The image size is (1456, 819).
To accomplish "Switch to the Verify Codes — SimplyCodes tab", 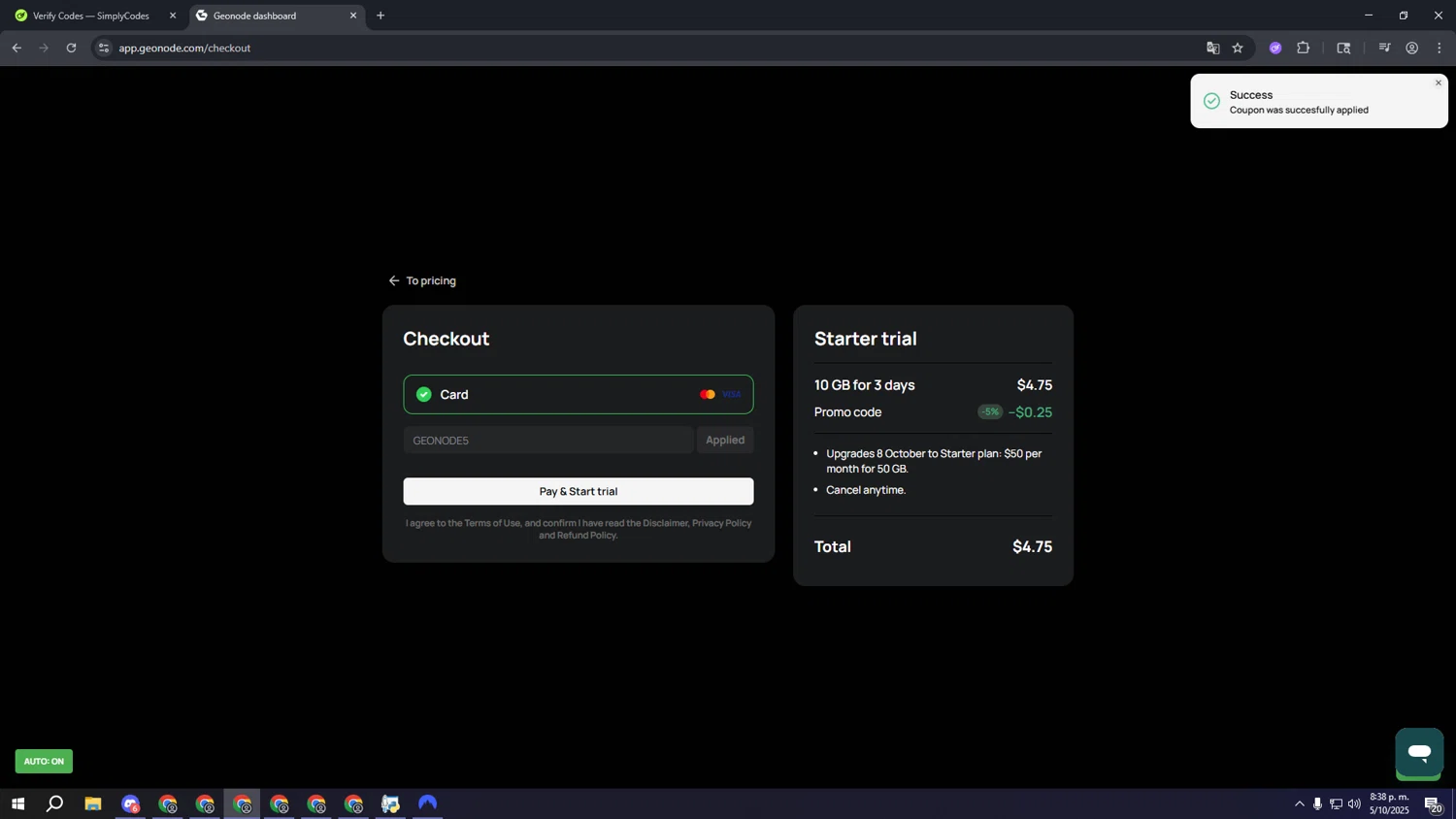I will click(x=91, y=16).
